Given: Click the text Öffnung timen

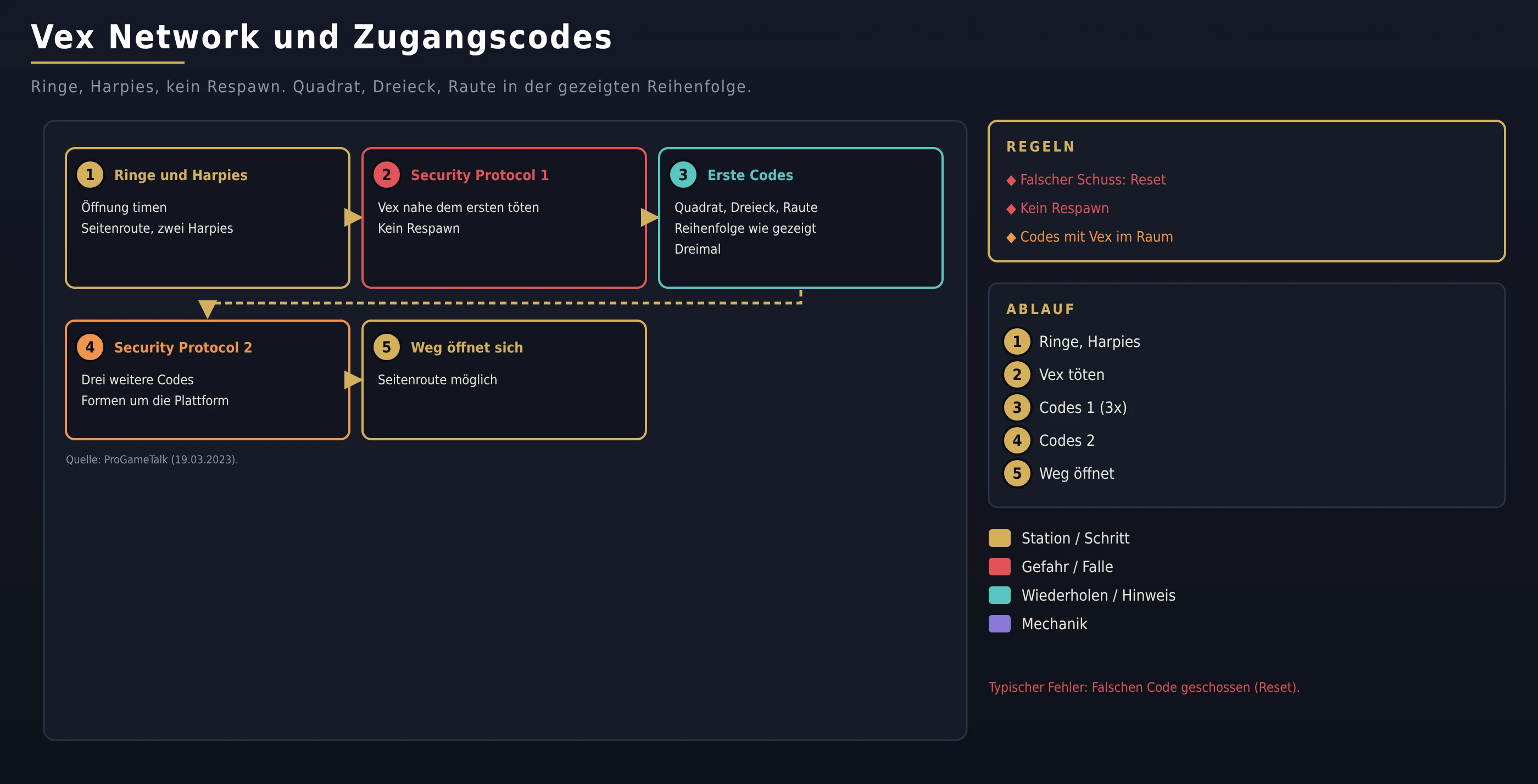Looking at the screenshot, I should 124,207.
